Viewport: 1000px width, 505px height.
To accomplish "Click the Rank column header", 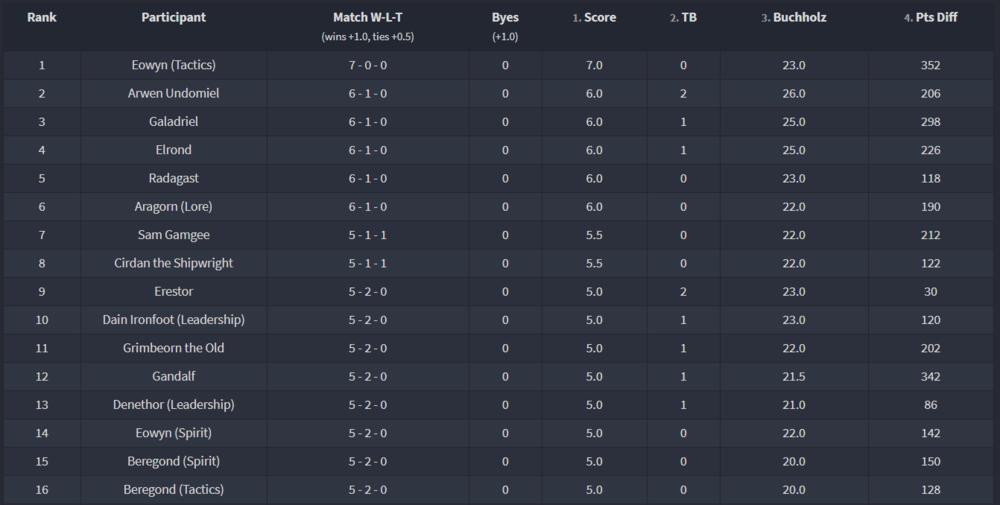I will (42, 18).
